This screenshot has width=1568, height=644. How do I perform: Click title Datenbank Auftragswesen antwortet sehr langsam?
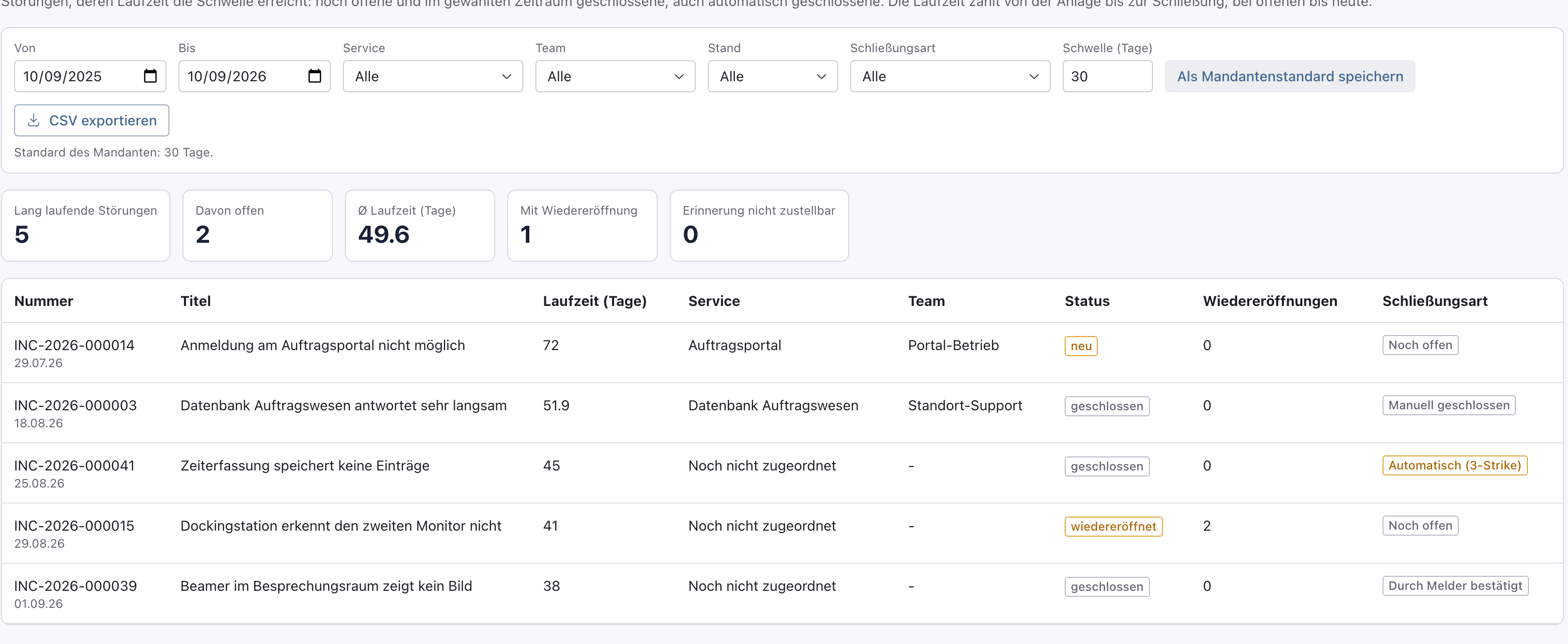pos(343,405)
